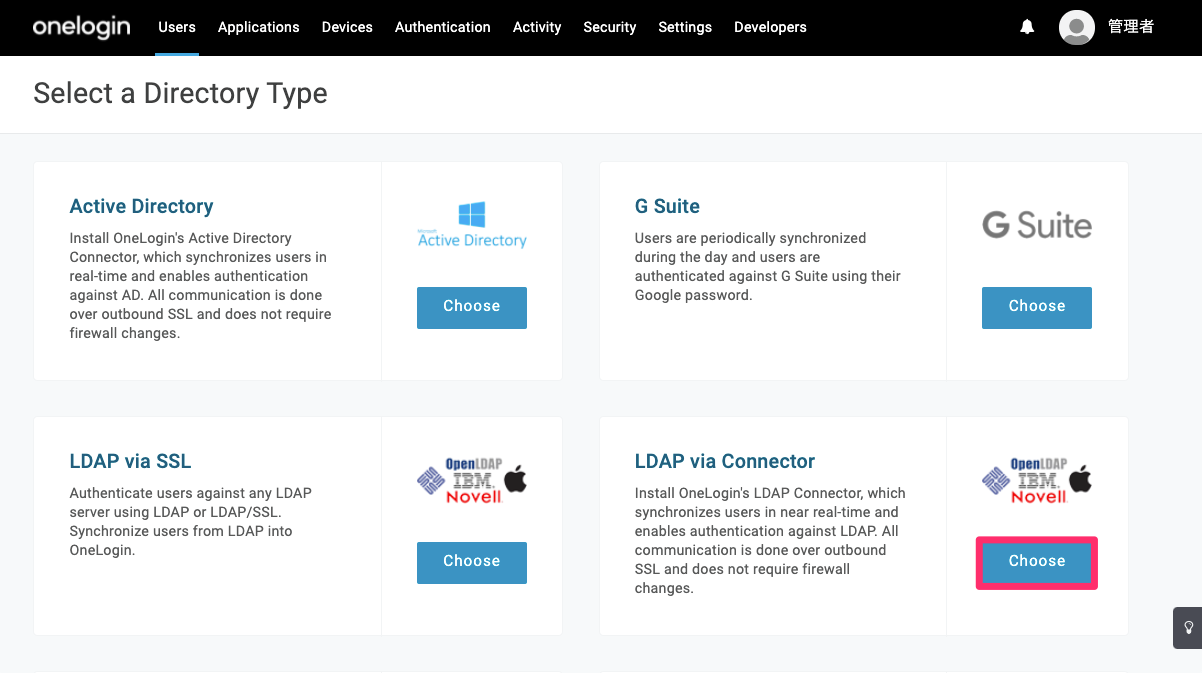1202x673 pixels.
Task: Click the LDAP via Connector heading
Action: tap(725, 462)
